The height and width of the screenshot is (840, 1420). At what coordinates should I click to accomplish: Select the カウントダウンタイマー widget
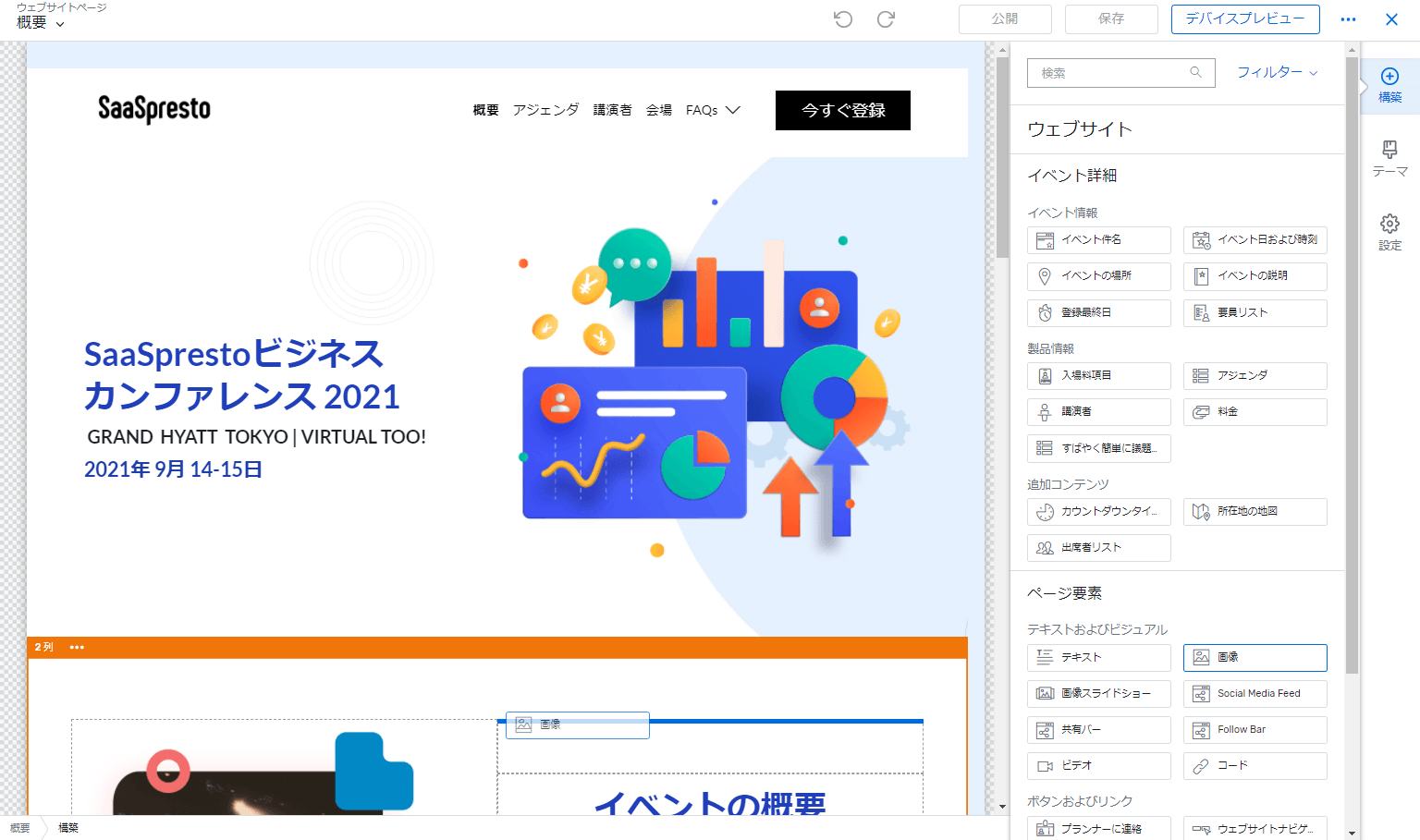coord(1099,512)
